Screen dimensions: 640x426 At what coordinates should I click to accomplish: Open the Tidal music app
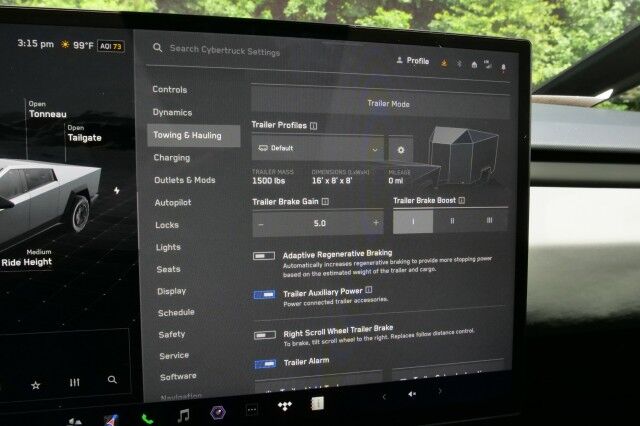(x=284, y=406)
